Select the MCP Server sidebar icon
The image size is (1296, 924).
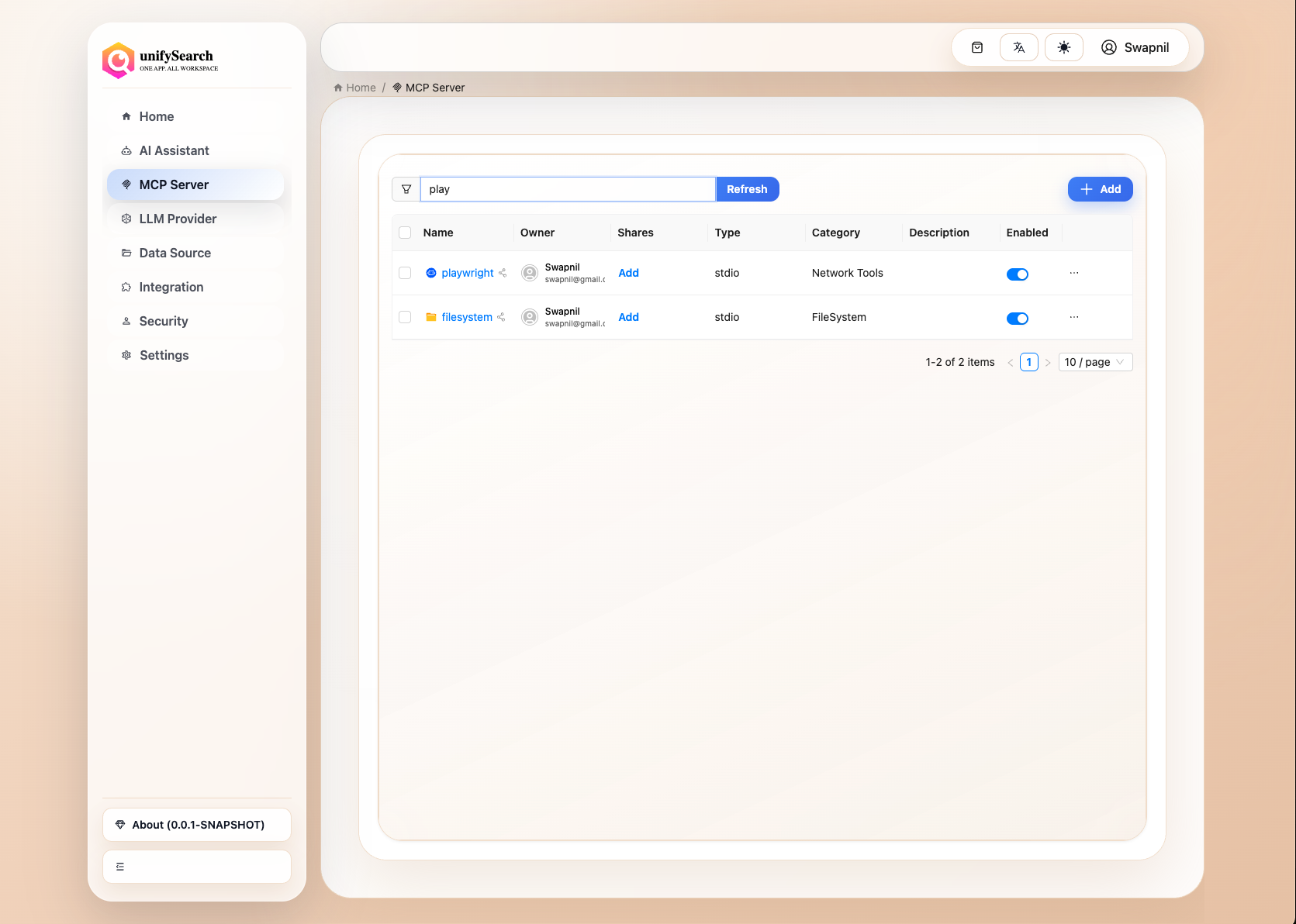pyautogui.click(x=126, y=184)
